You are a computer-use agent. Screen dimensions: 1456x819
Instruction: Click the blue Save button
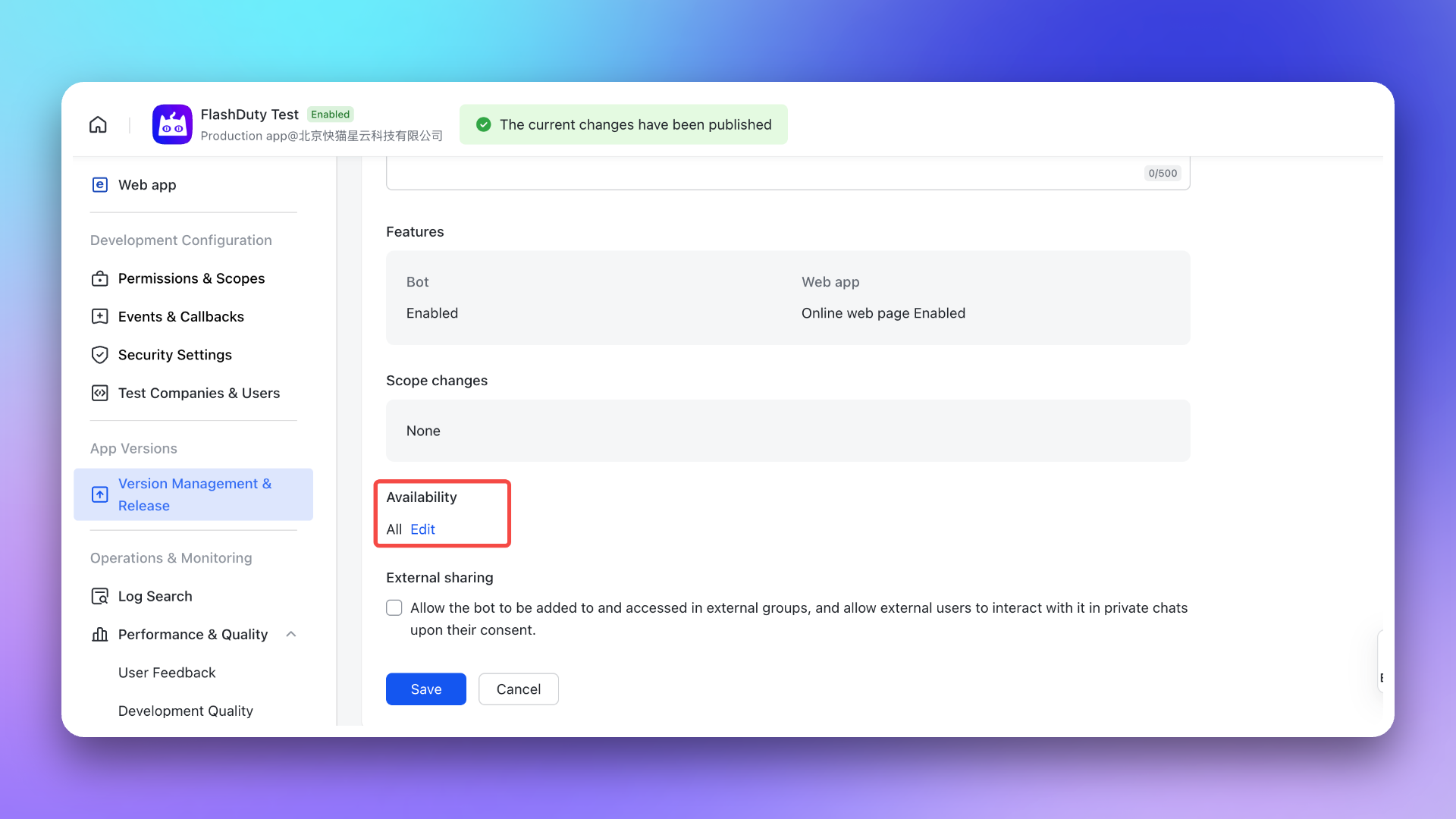(425, 689)
